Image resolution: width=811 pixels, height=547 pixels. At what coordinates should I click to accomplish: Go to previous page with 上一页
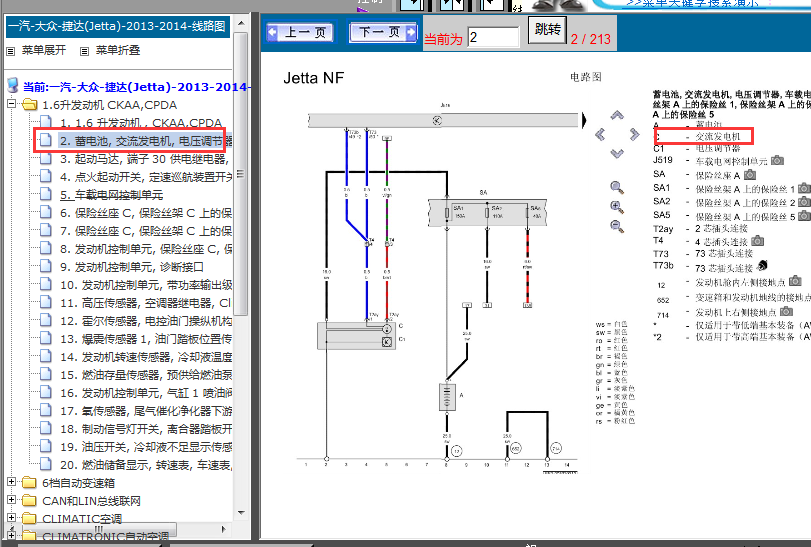[299, 33]
